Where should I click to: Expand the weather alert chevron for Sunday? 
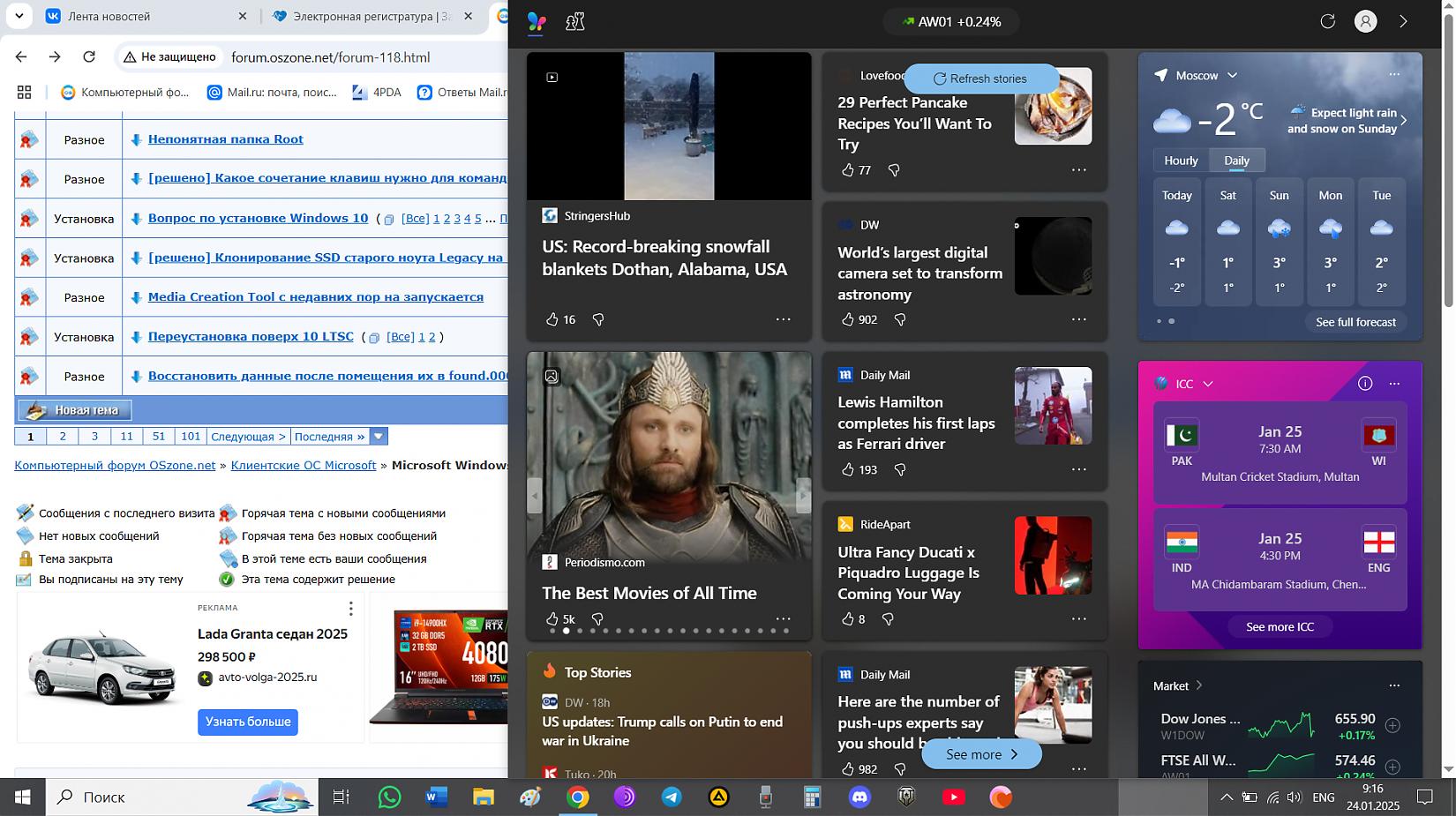[x=1404, y=121]
